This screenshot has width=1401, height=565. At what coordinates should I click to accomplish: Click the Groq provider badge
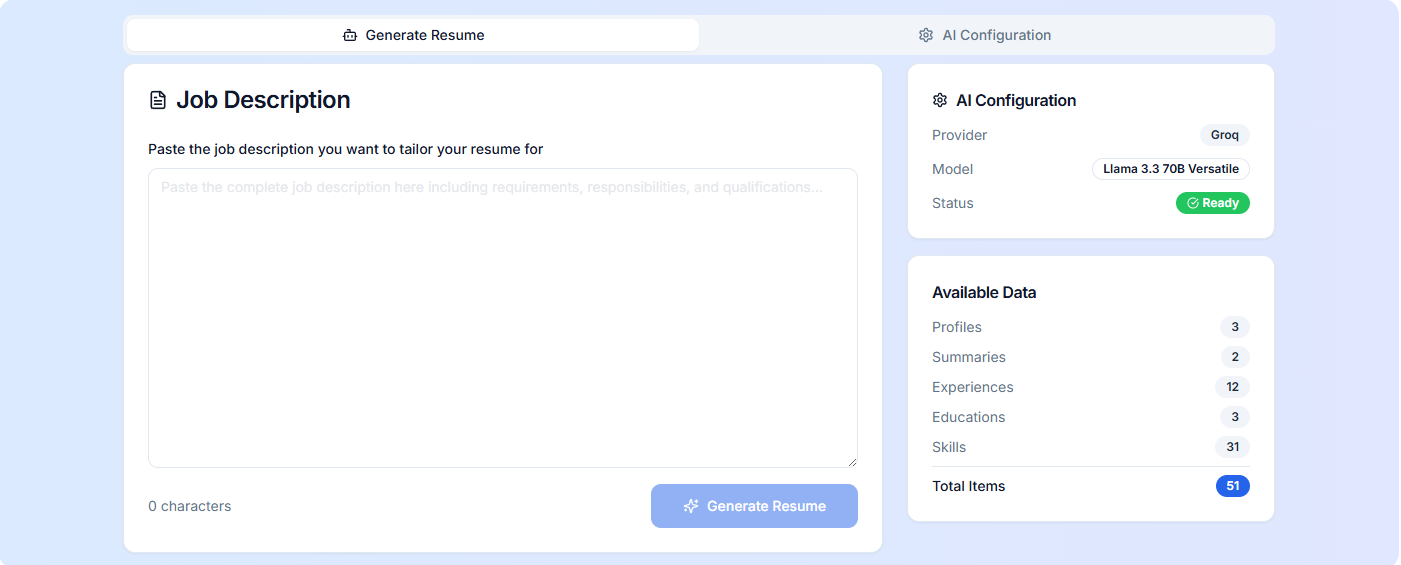tap(1224, 135)
